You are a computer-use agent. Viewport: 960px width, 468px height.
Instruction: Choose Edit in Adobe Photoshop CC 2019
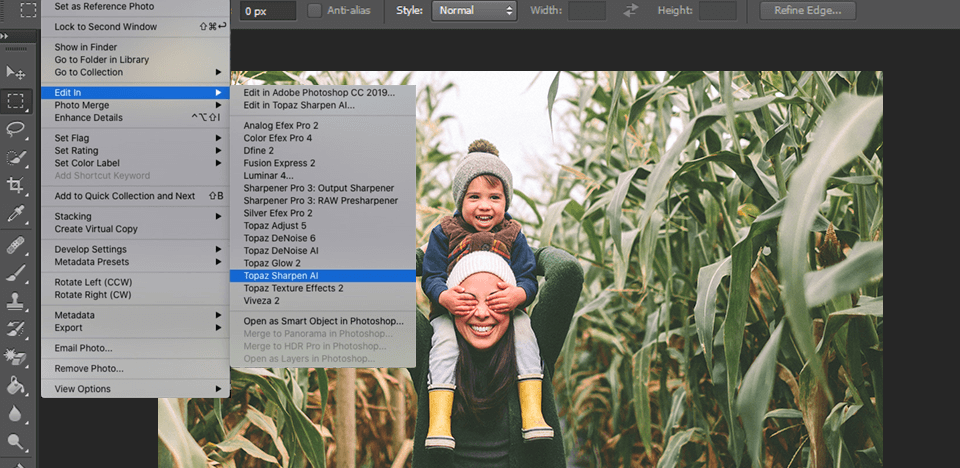[323, 92]
